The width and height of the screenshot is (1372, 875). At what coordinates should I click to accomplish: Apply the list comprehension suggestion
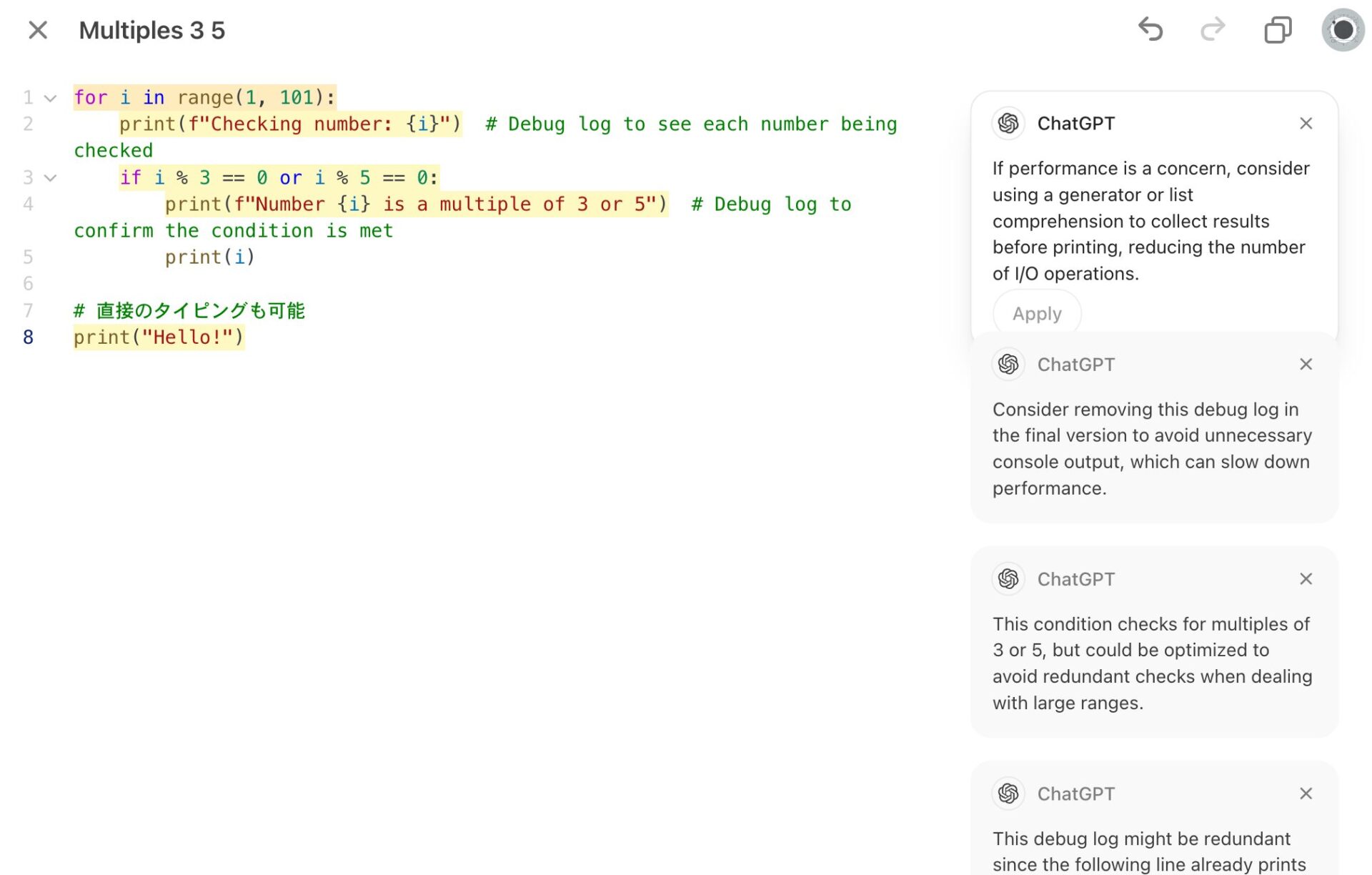coord(1037,313)
